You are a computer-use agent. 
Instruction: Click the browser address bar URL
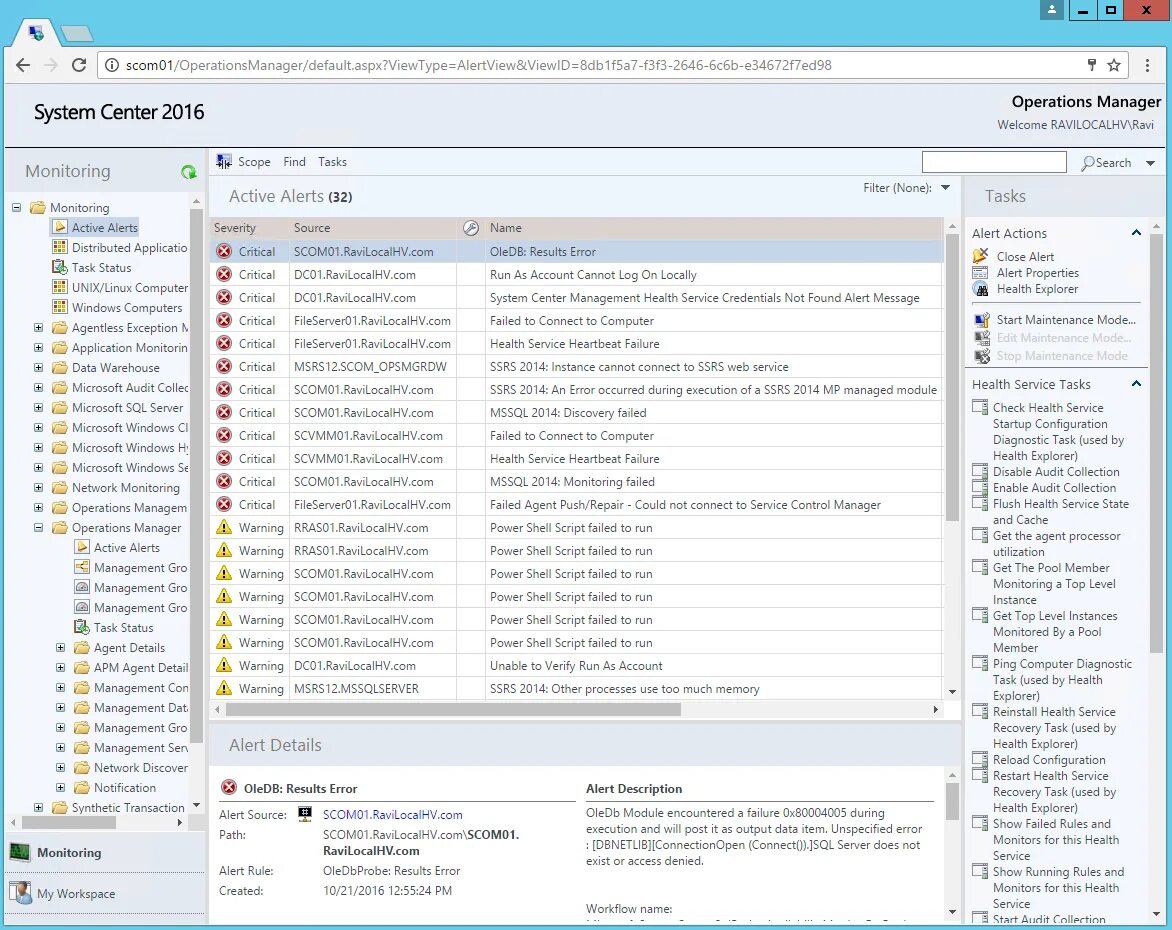pos(478,65)
